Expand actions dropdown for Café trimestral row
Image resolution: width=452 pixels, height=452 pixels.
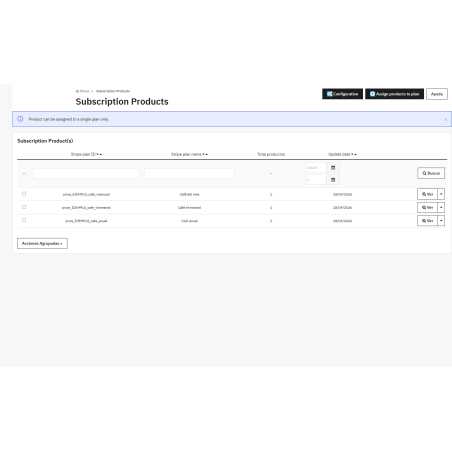441,207
